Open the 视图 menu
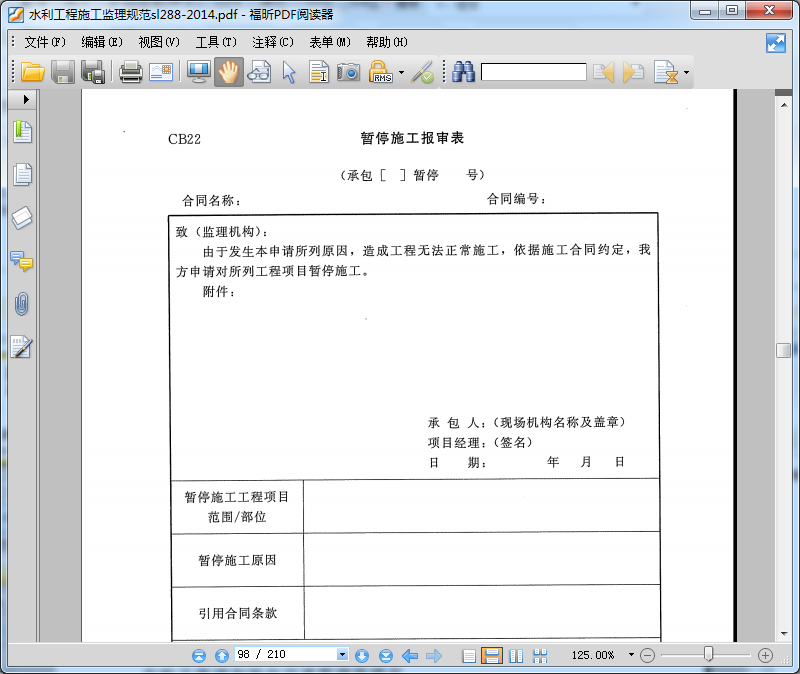 156,42
